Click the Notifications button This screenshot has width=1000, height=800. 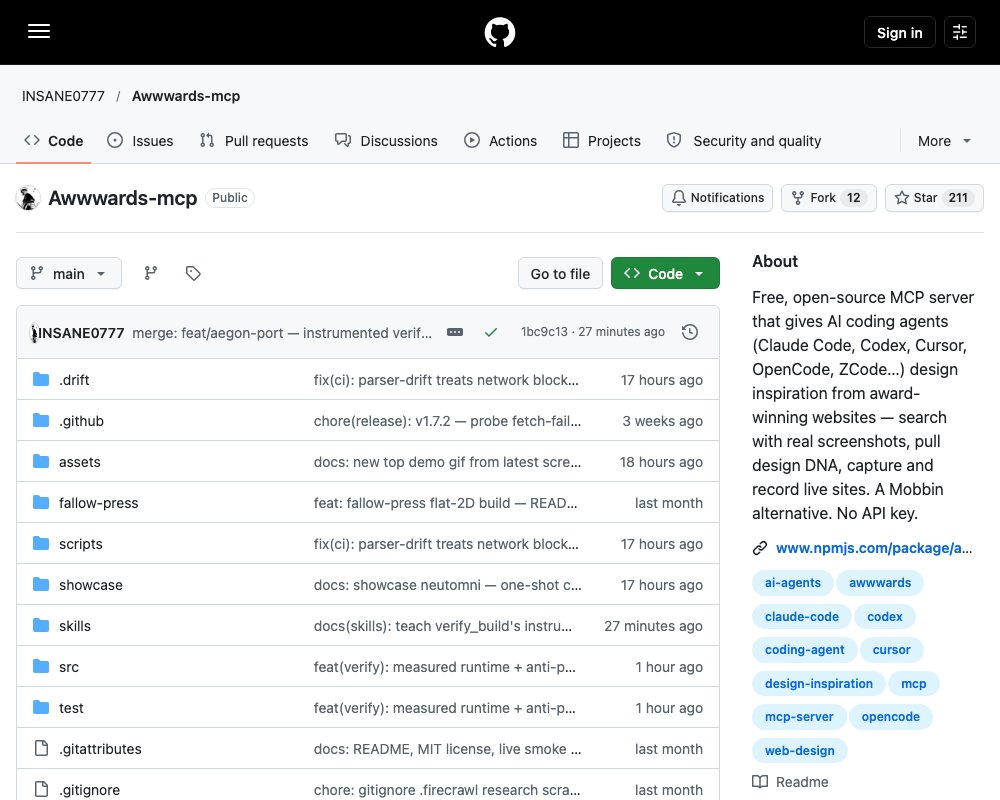pyautogui.click(x=717, y=198)
